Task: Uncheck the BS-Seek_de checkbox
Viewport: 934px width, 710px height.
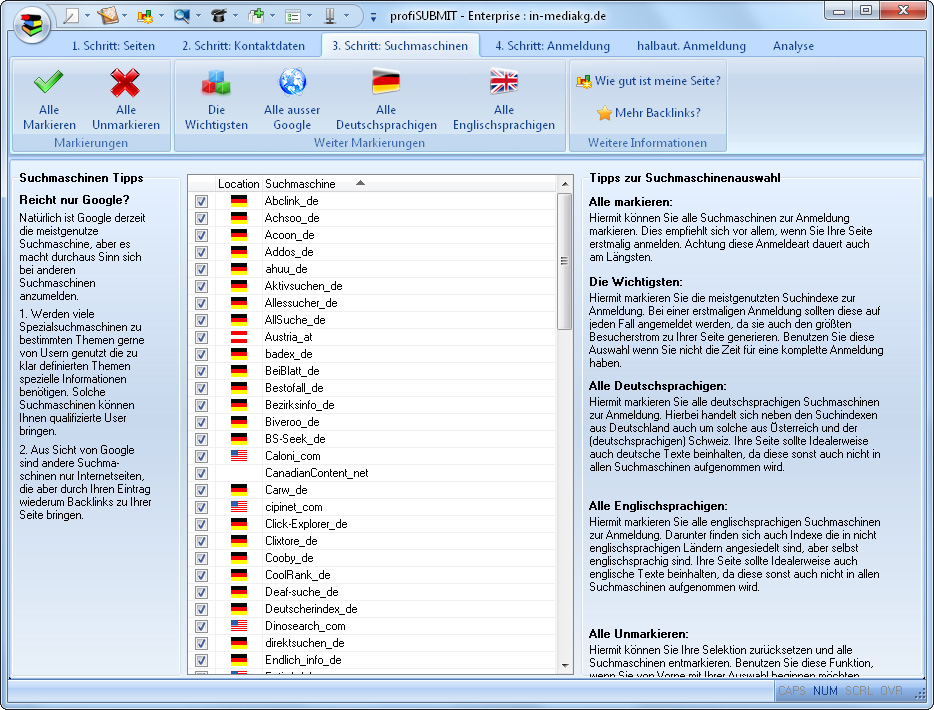Action: click(x=202, y=439)
